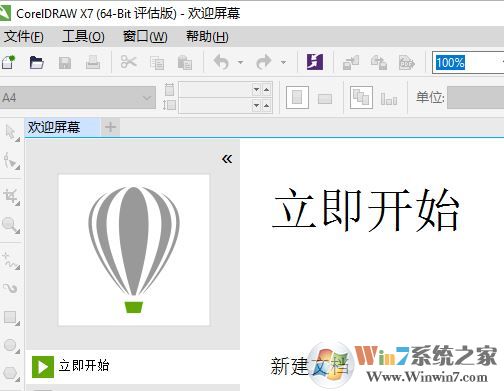Select the Zoom magnifier tool

(x=11, y=225)
